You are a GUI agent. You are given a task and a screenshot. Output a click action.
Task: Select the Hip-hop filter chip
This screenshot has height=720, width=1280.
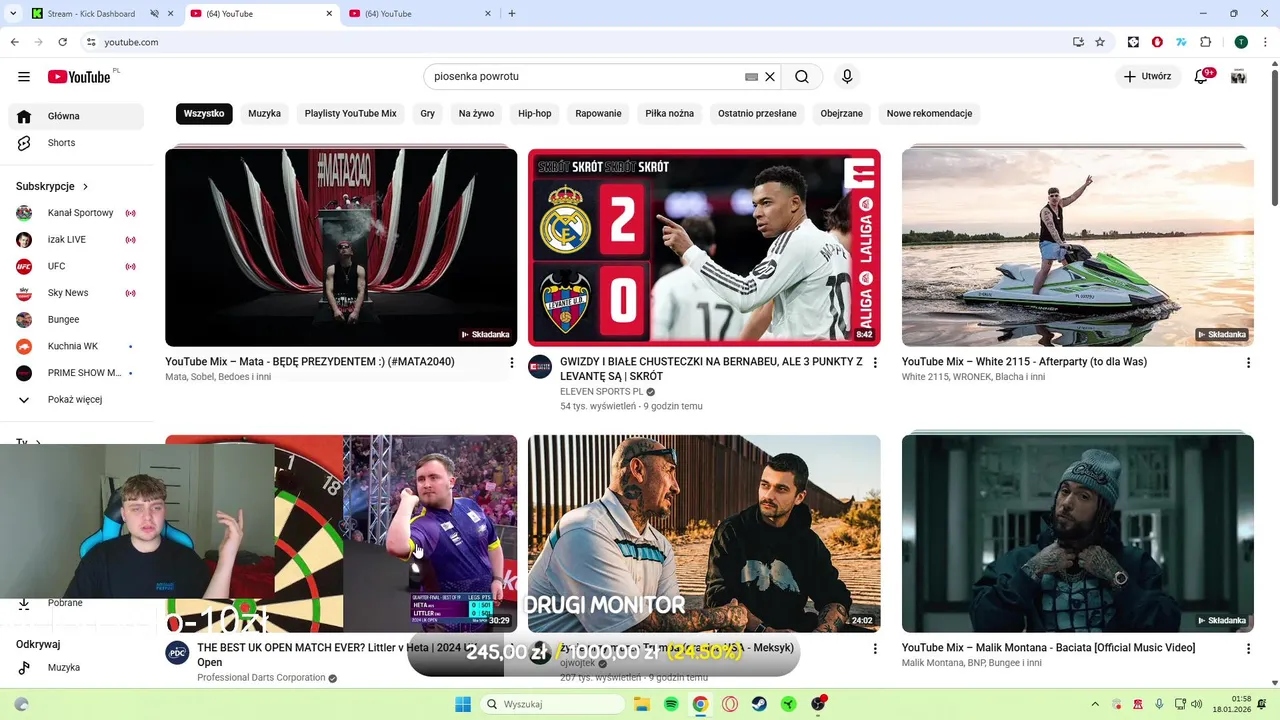(x=535, y=114)
